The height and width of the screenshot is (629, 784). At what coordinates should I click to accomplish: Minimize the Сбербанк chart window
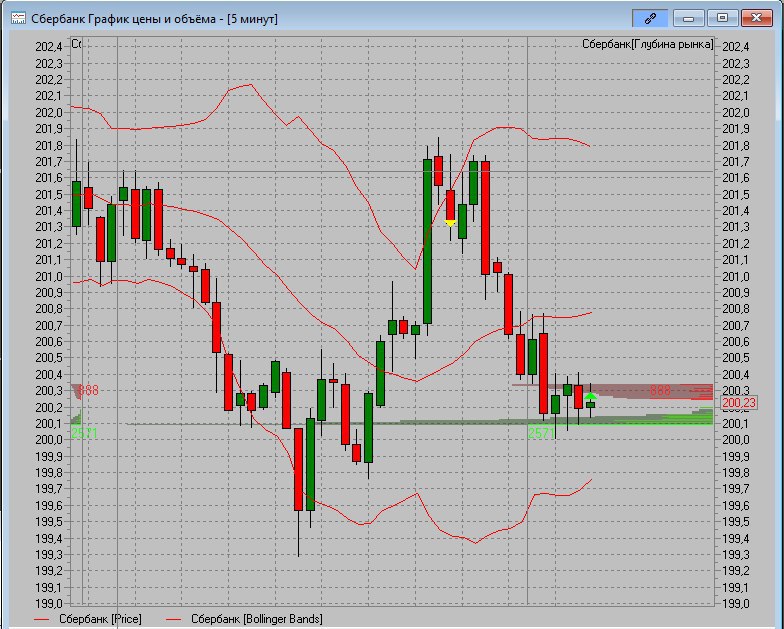[688, 18]
